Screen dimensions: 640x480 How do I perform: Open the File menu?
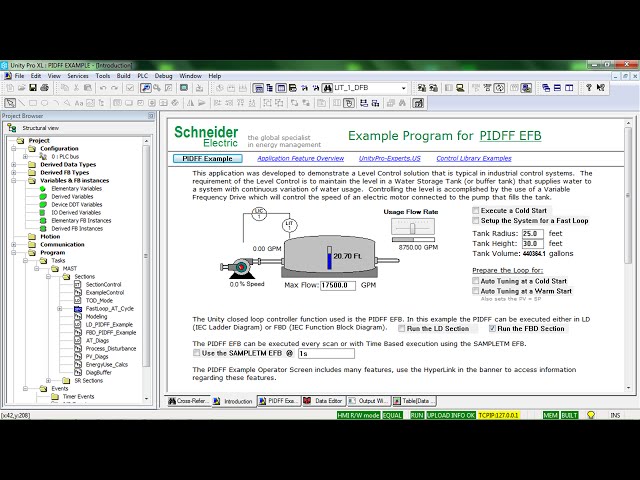(19, 76)
